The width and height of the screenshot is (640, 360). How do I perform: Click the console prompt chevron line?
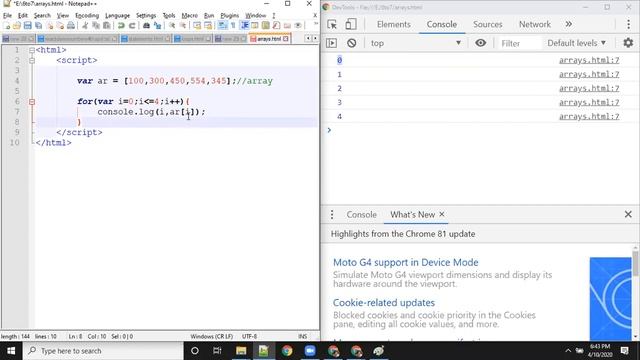[480, 130]
